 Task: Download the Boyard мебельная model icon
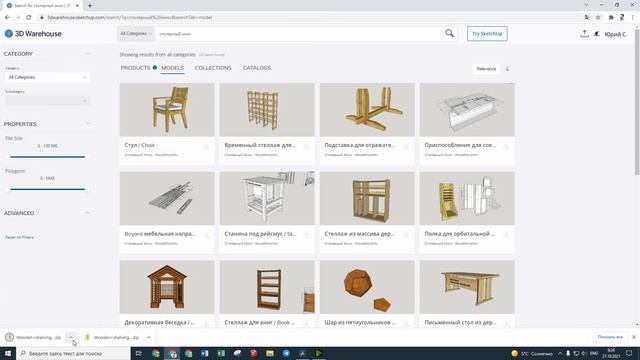coord(206,235)
